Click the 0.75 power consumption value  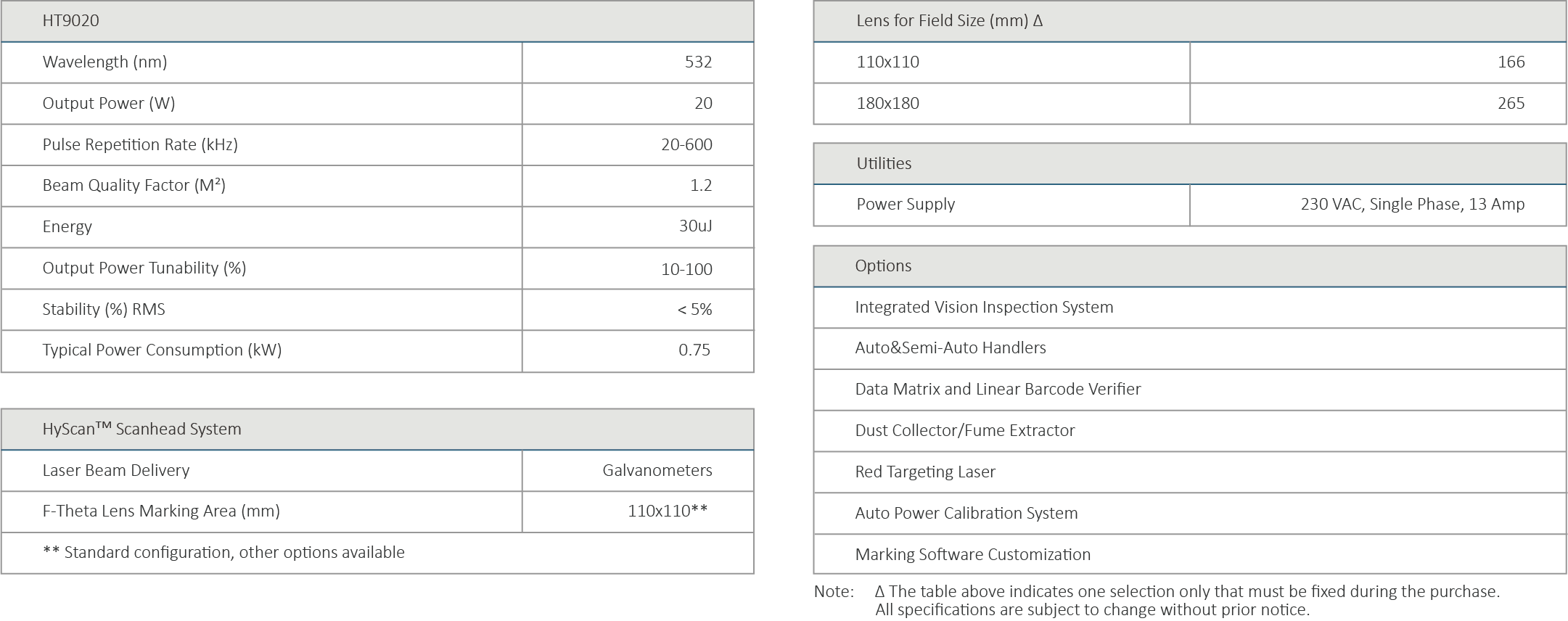point(694,350)
